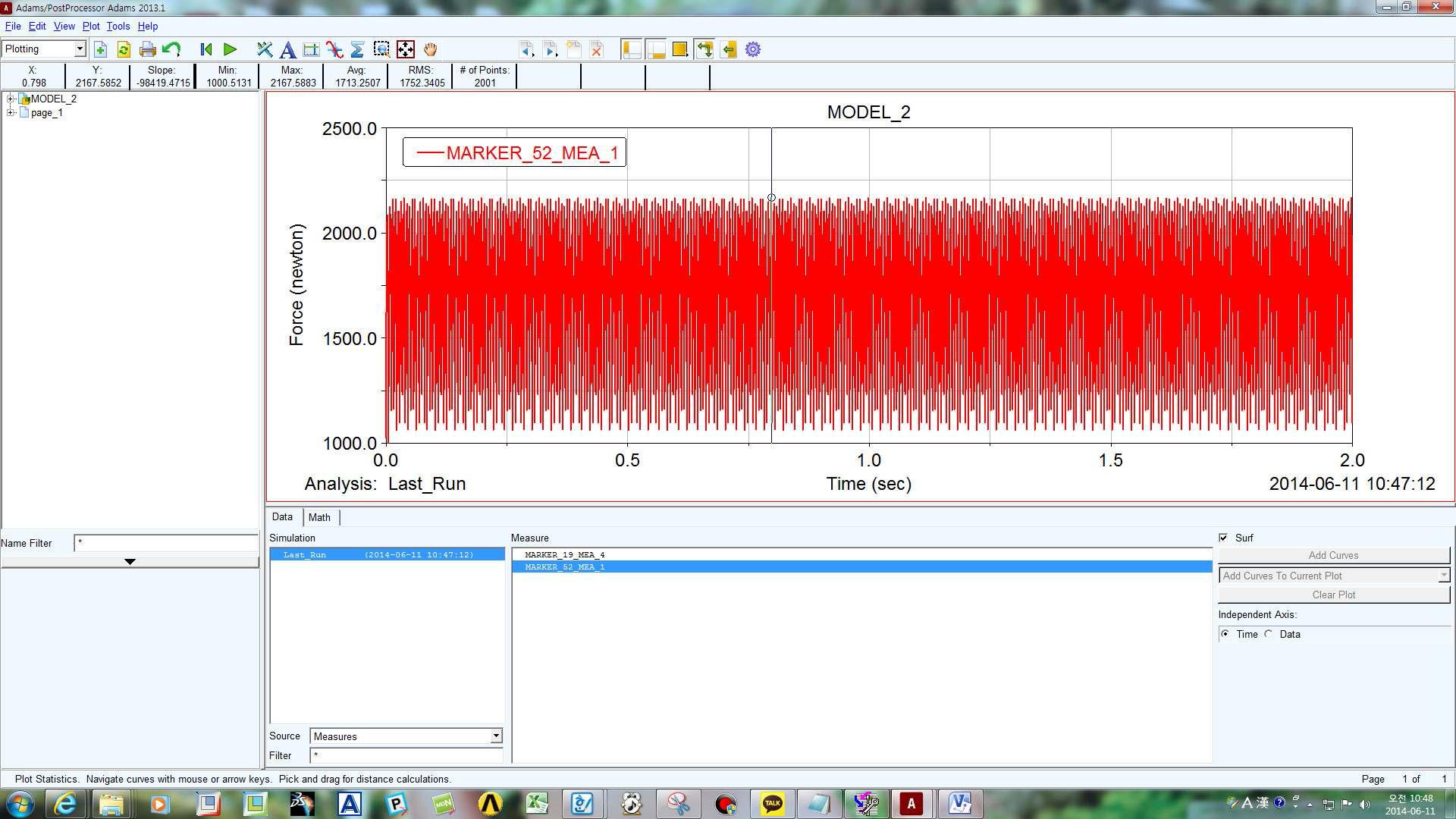Open the File menu
Viewport: 1456px width, 819px height.
pos(13,26)
